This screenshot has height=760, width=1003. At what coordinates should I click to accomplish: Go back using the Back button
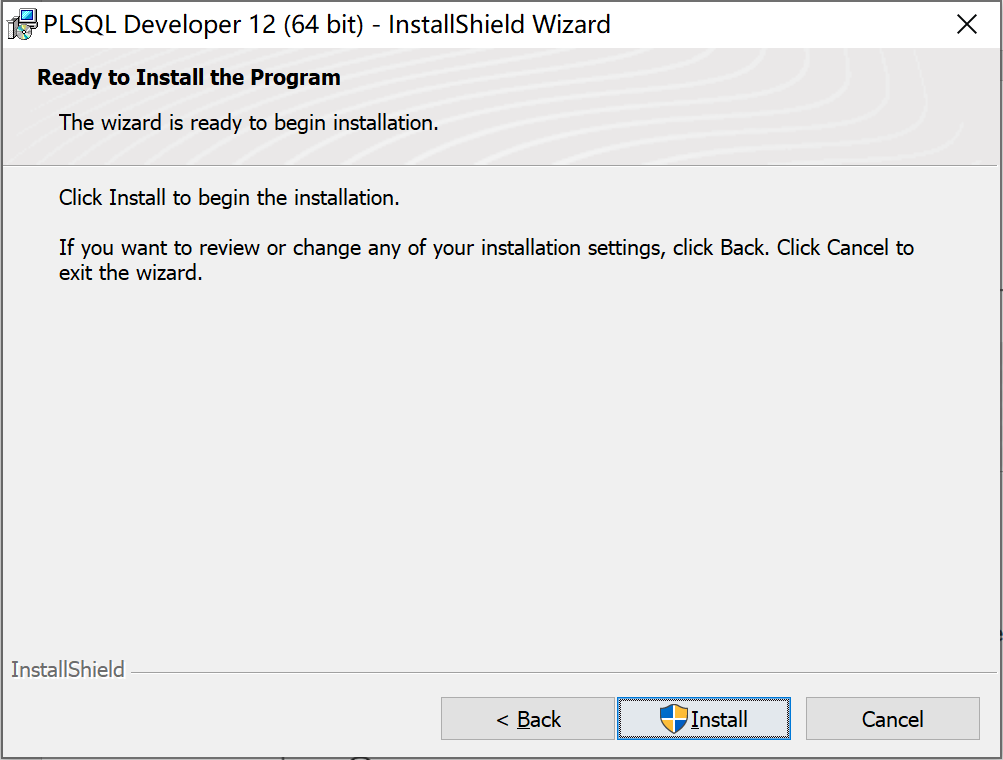(x=528, y=718)
